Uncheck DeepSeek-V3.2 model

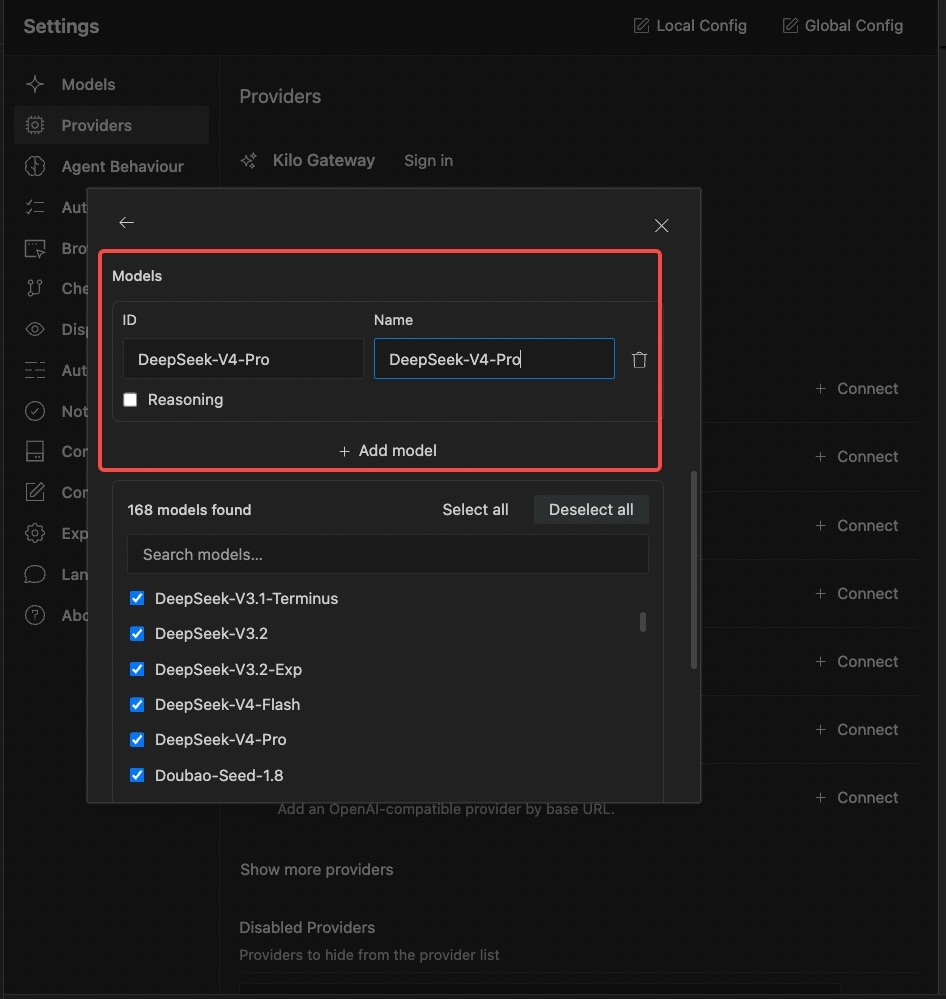[x=137, y=633]
